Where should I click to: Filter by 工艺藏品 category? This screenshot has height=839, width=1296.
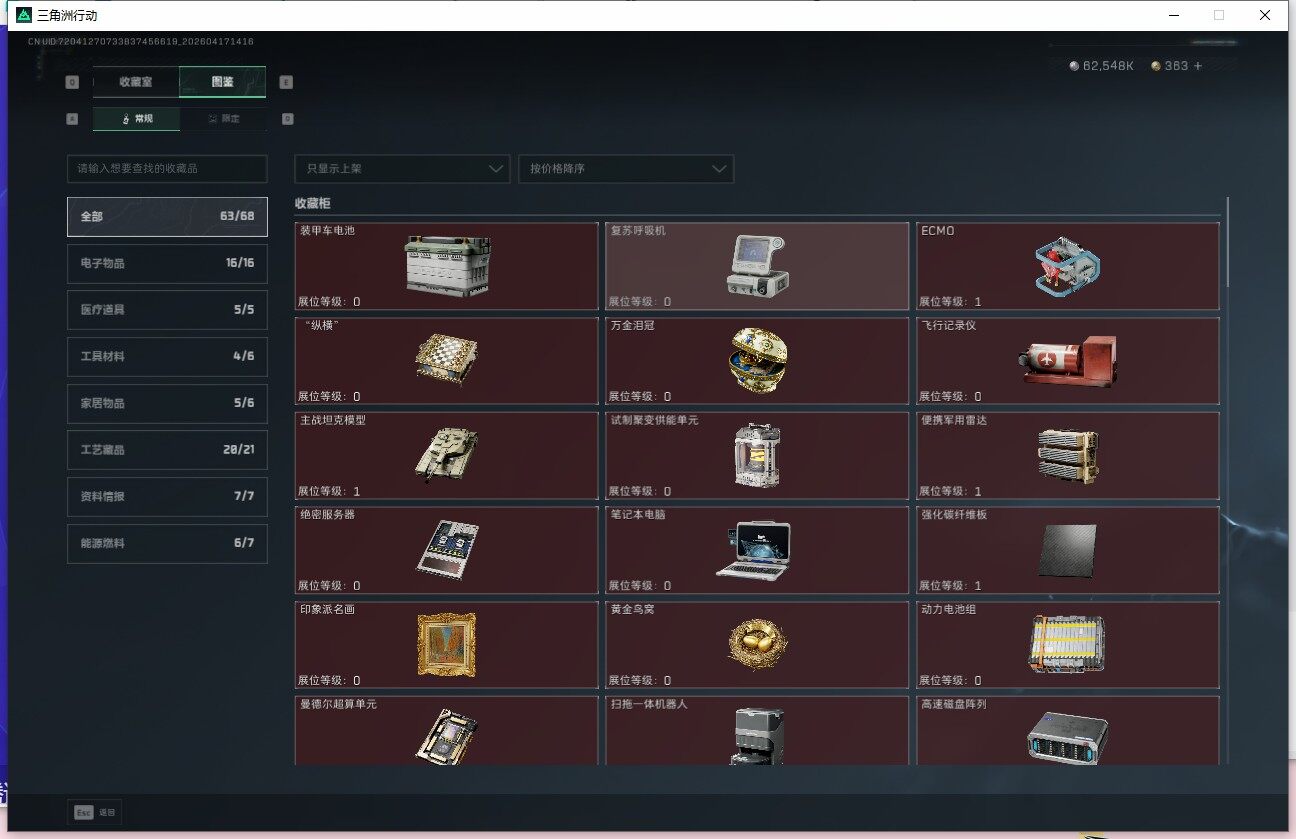click(167, 450)
